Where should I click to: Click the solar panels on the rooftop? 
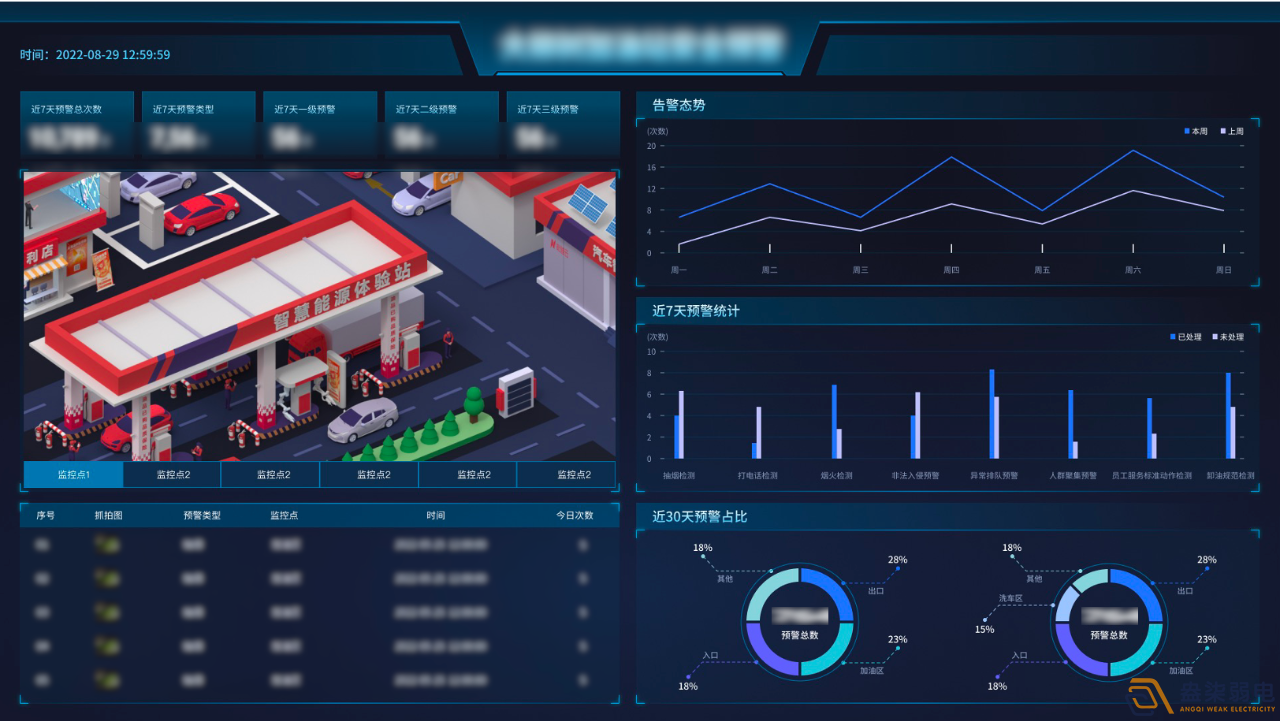pyautogui.click(x=587, y=206)
